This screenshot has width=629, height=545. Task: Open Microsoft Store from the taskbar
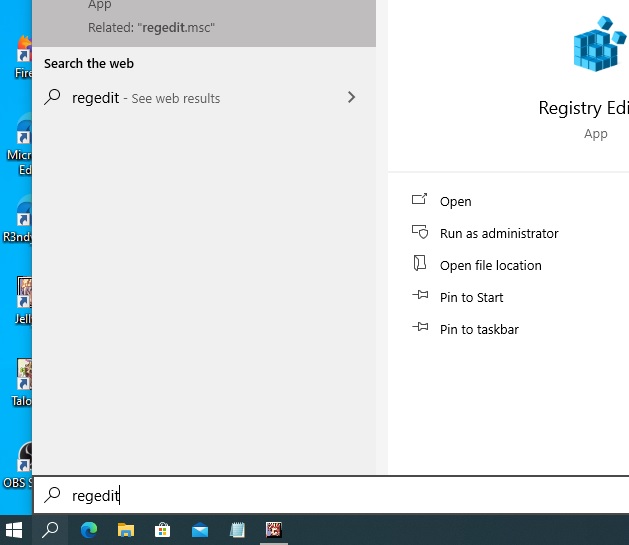pos(162,530)
